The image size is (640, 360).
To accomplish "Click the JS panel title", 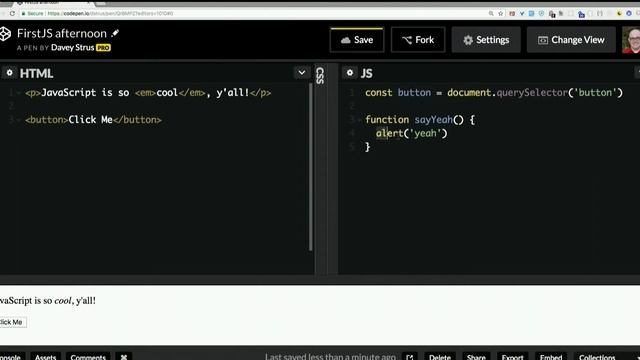I will pyautogui.click(x=366, y=73).
